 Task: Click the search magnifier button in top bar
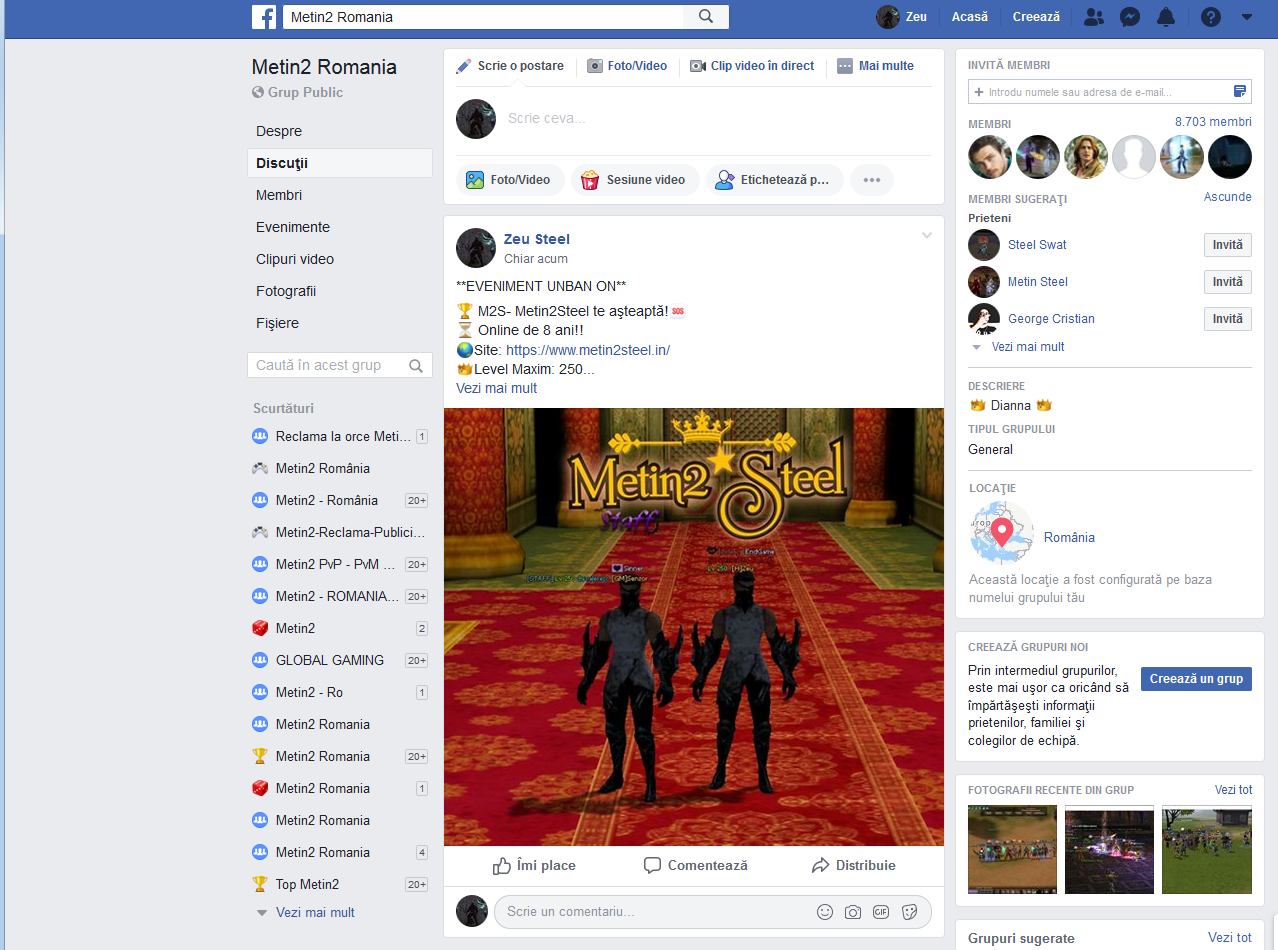(x=706, y=17)
